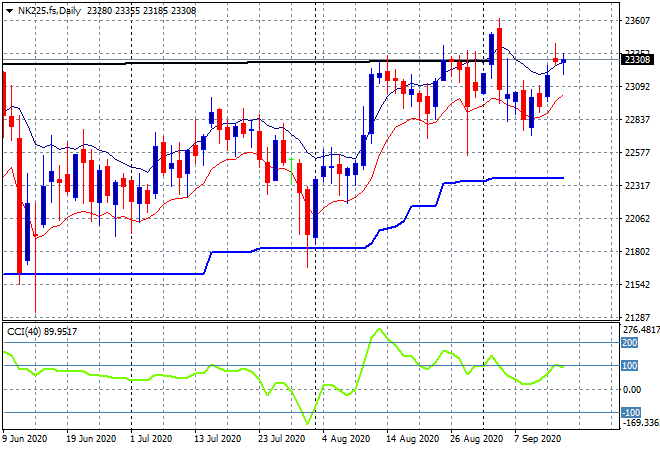Click the CCI 0.00 level label

[x=632, y=390]
